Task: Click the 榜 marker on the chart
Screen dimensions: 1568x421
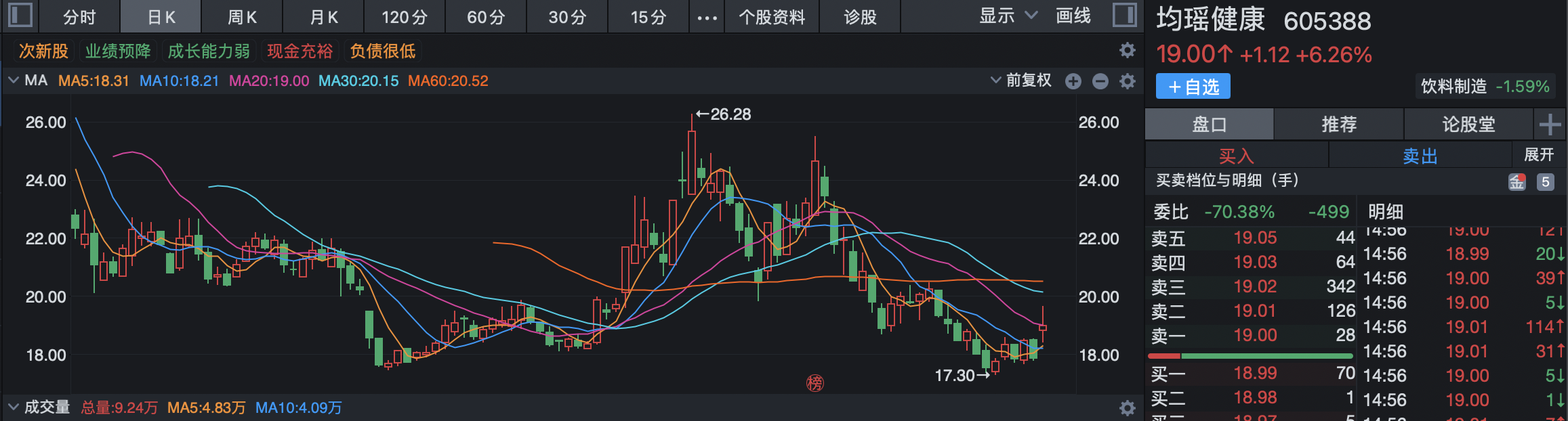Action: click(814, 383)
